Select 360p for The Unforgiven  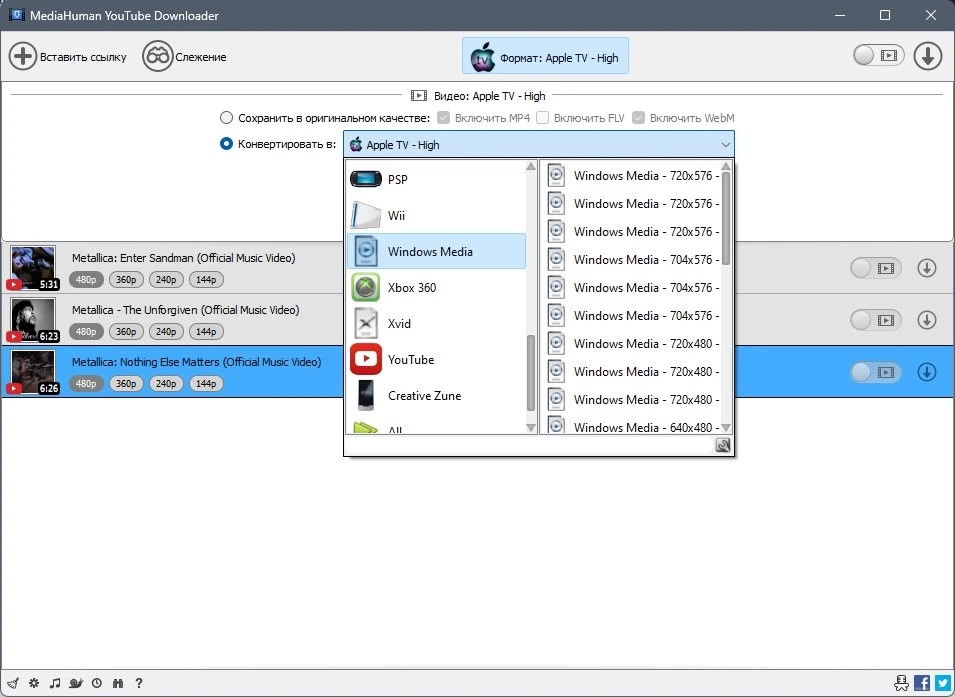[x=126, y=331]
